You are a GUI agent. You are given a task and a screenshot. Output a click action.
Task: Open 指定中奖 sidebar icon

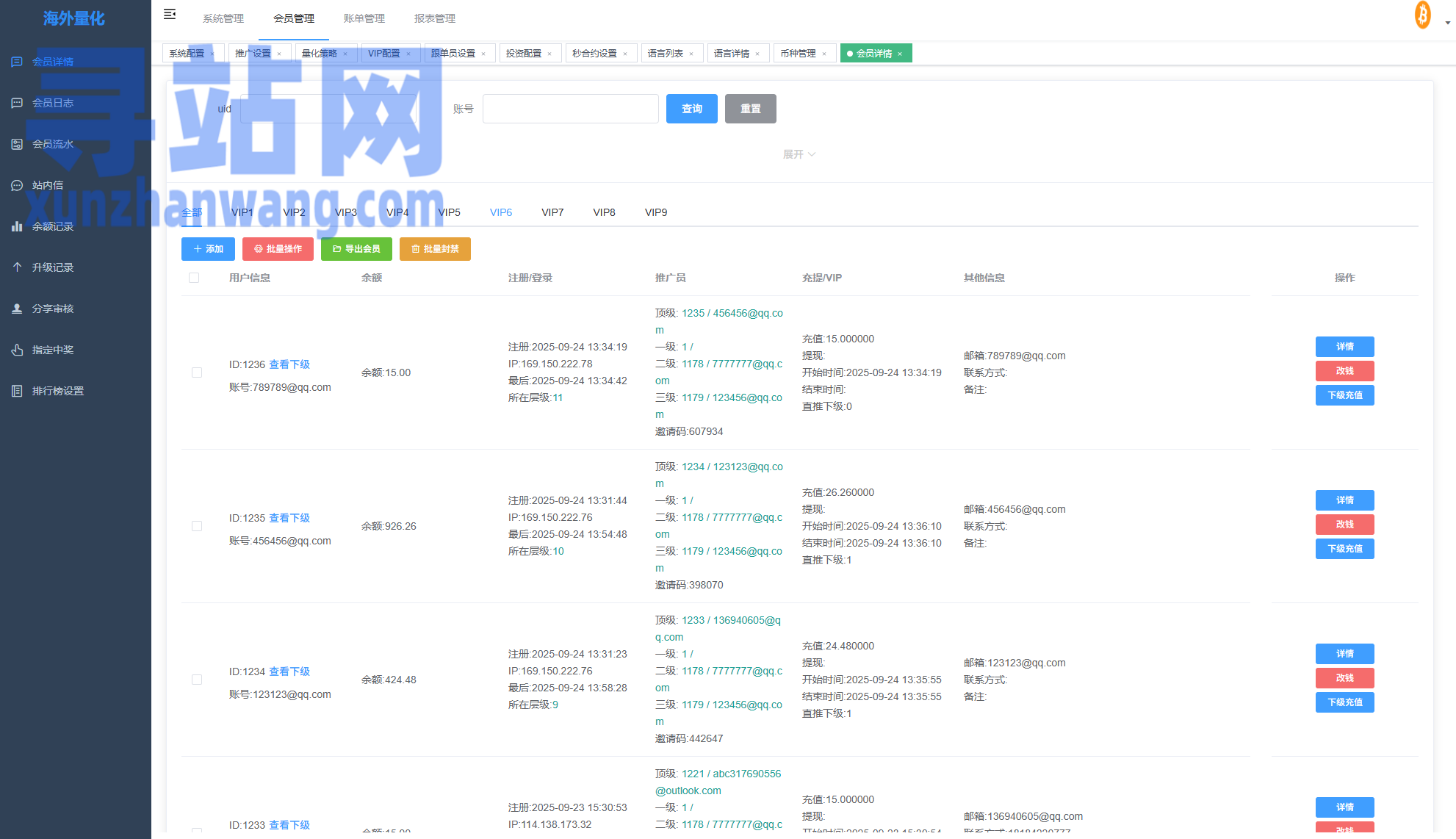pyautogui.click(x=17, y=350)
